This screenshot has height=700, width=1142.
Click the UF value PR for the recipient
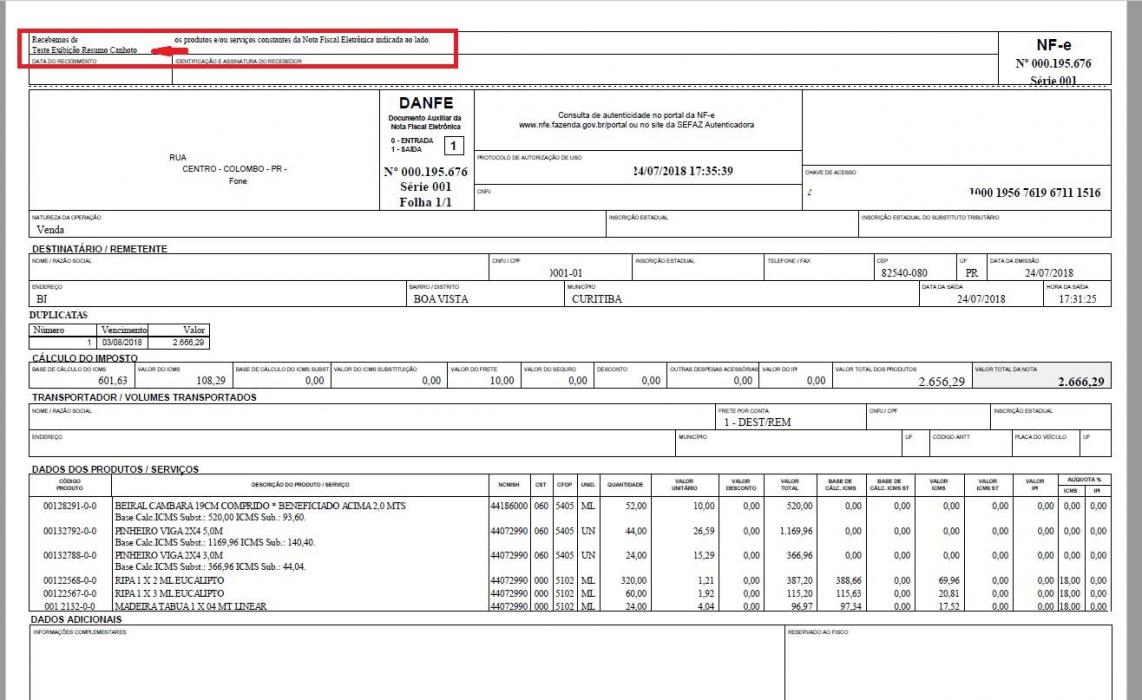point(972,273)
